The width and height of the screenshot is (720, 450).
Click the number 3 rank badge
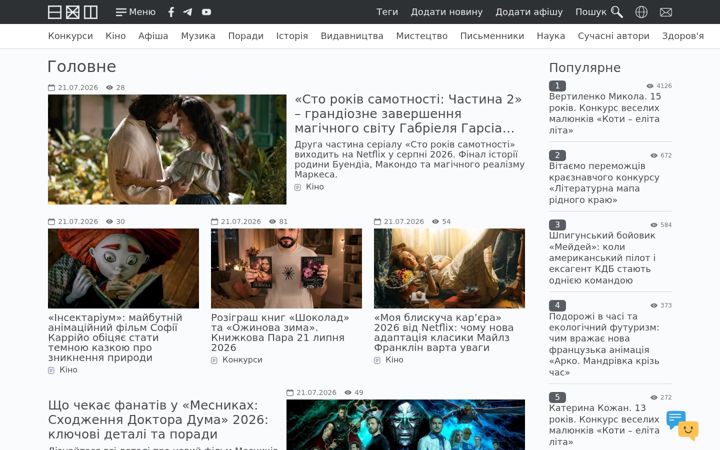point(557,225)
